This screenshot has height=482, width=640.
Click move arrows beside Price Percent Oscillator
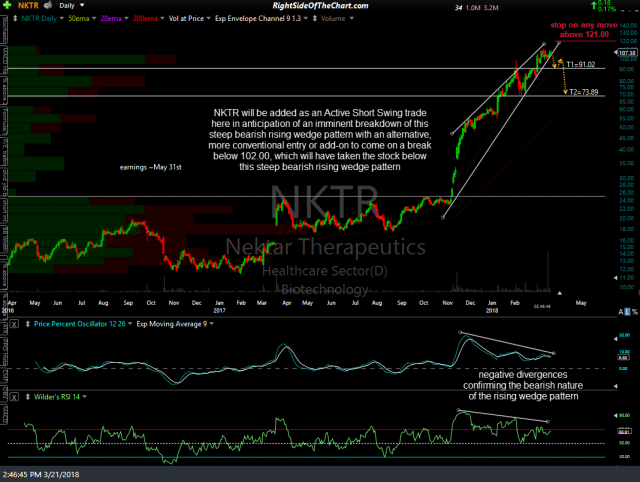tap(28, 324)
